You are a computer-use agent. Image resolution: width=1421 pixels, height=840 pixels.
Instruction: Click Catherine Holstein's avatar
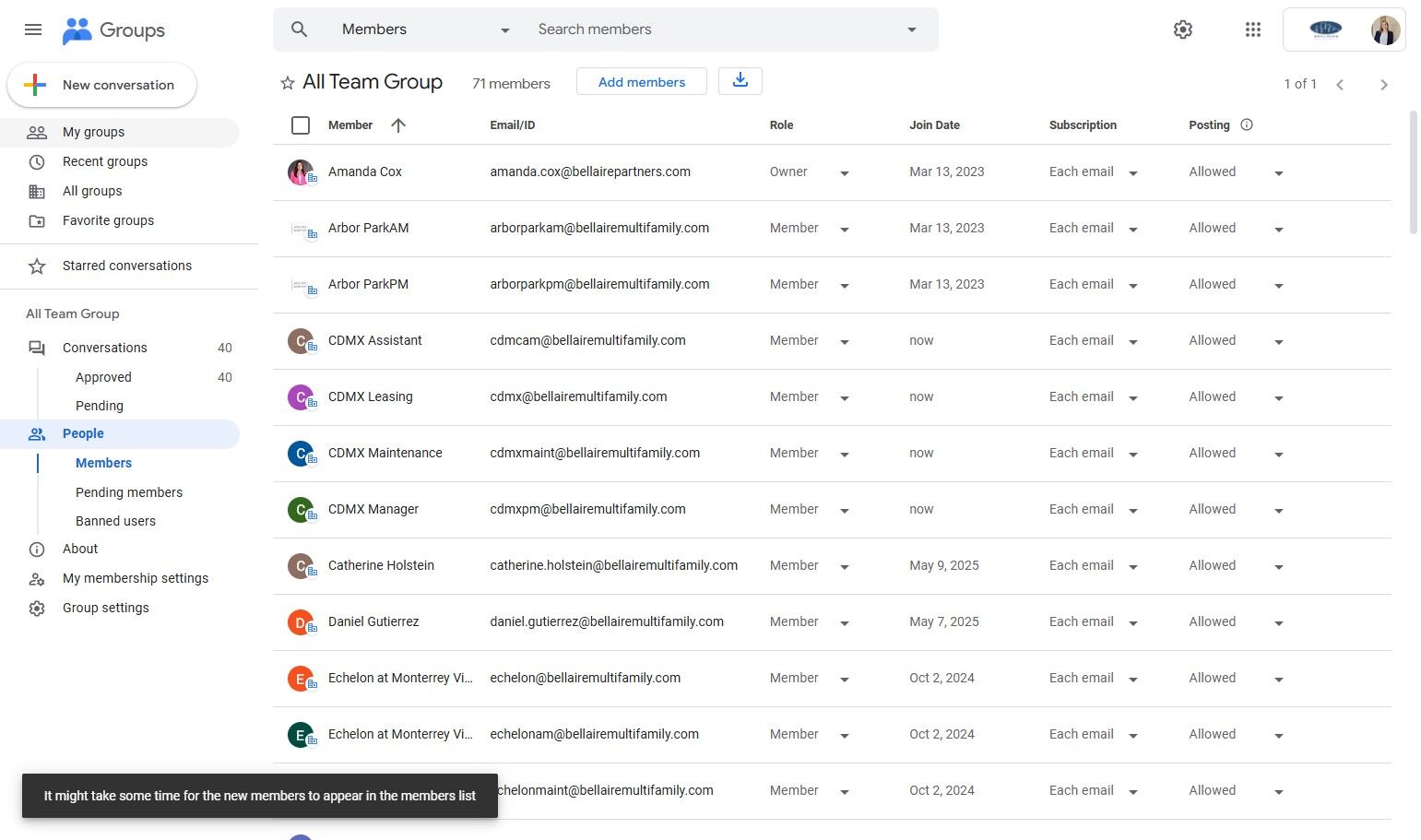301,566
